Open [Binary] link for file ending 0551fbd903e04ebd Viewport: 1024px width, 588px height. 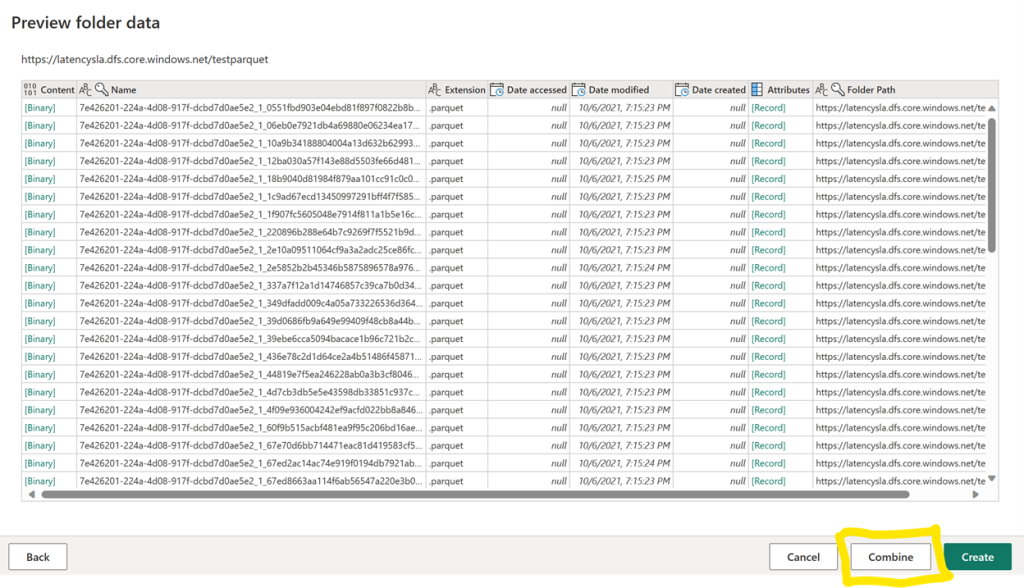point(40,107)
